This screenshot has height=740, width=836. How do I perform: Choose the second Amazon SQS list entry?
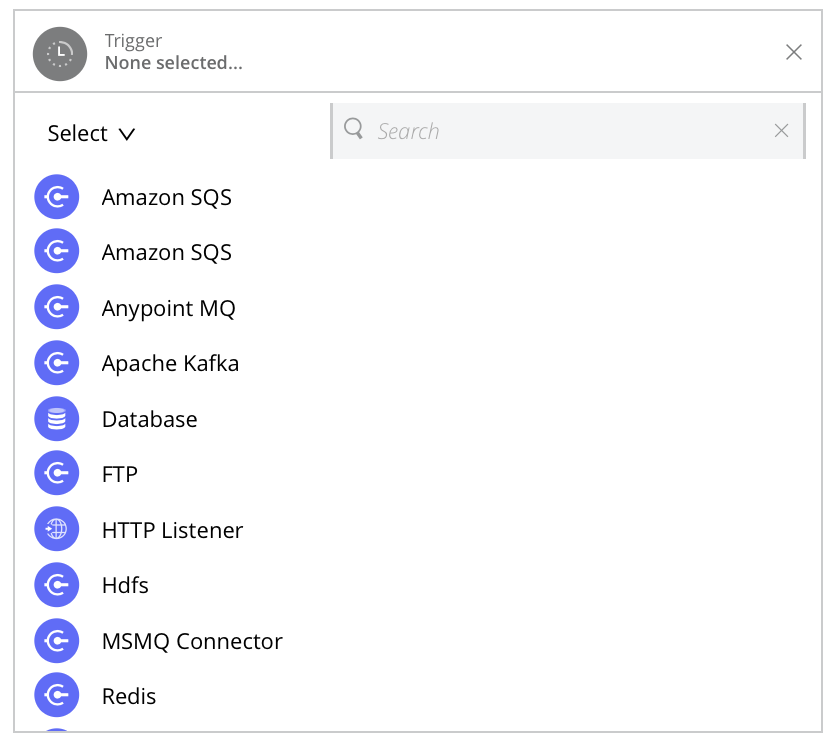tap(167, 253)
